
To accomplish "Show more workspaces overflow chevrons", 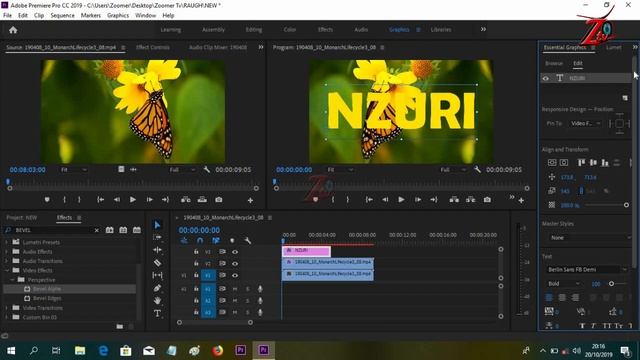I will pos(483,29).
